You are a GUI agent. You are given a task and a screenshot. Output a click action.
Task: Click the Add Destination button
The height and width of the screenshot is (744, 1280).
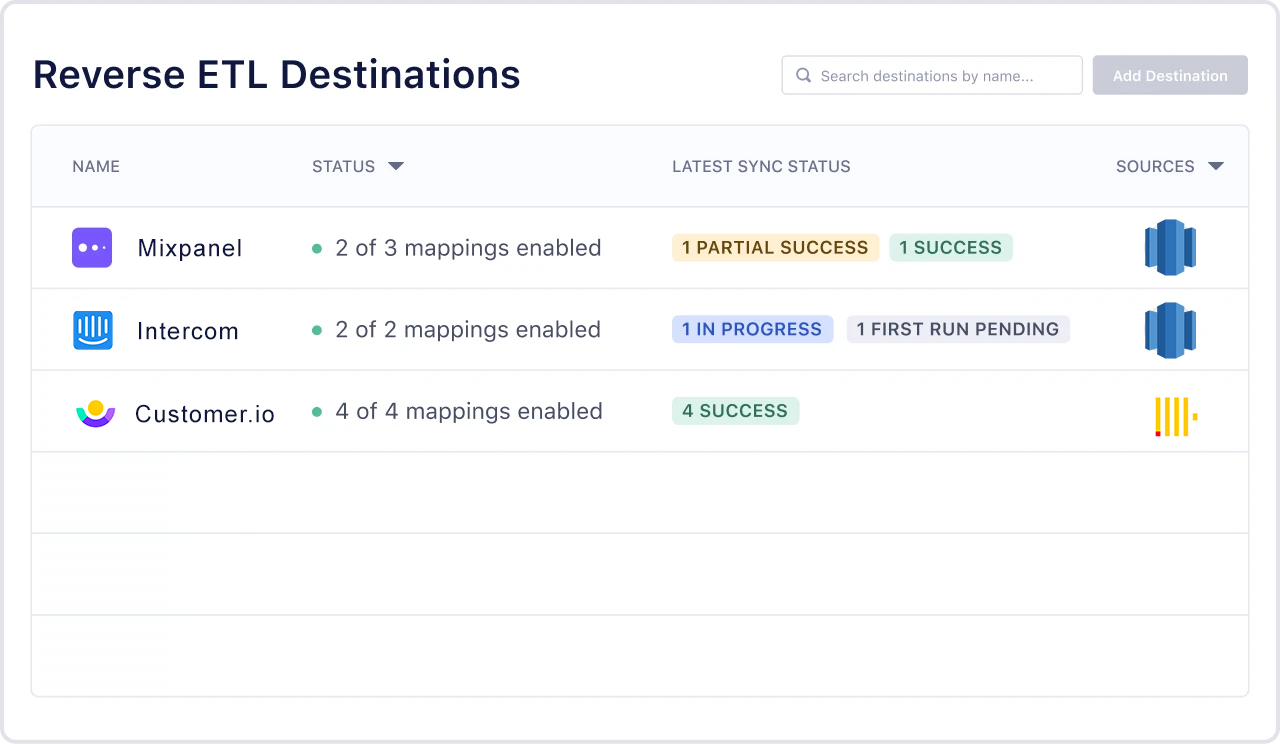pyautogui.click(x=1170, y=75)
